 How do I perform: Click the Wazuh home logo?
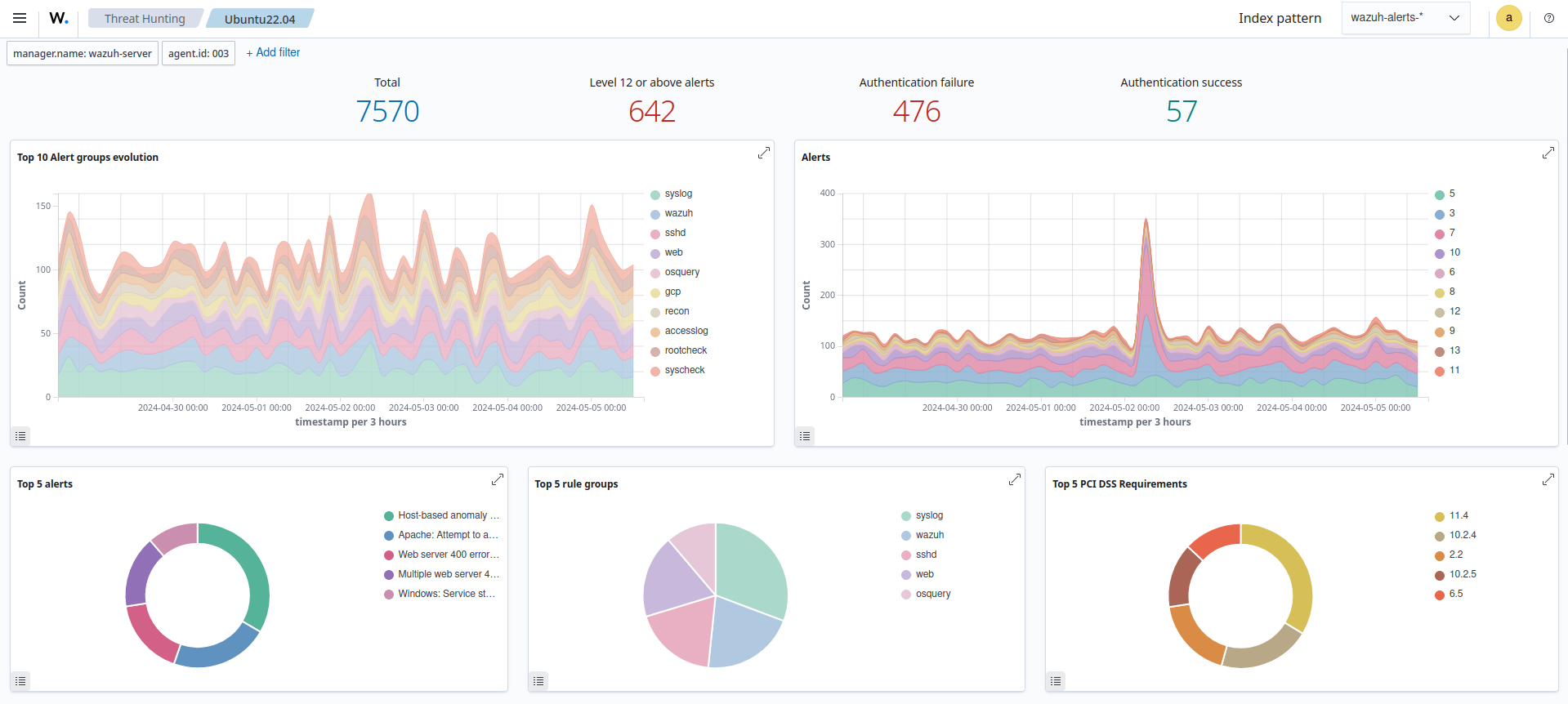pos(59,18)
